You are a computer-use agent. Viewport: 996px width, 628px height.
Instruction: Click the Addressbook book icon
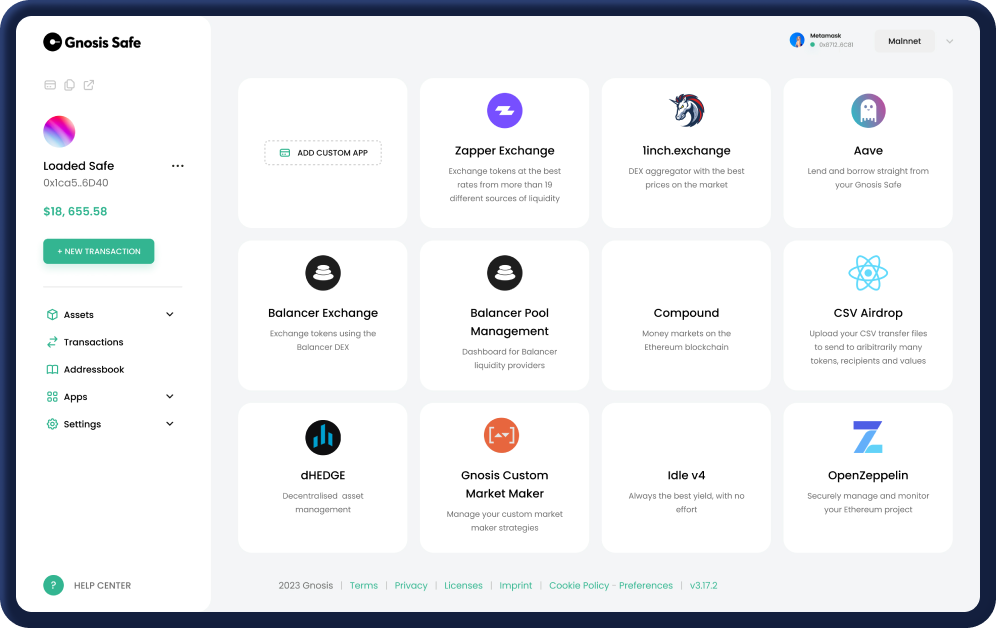pos(52,369)
